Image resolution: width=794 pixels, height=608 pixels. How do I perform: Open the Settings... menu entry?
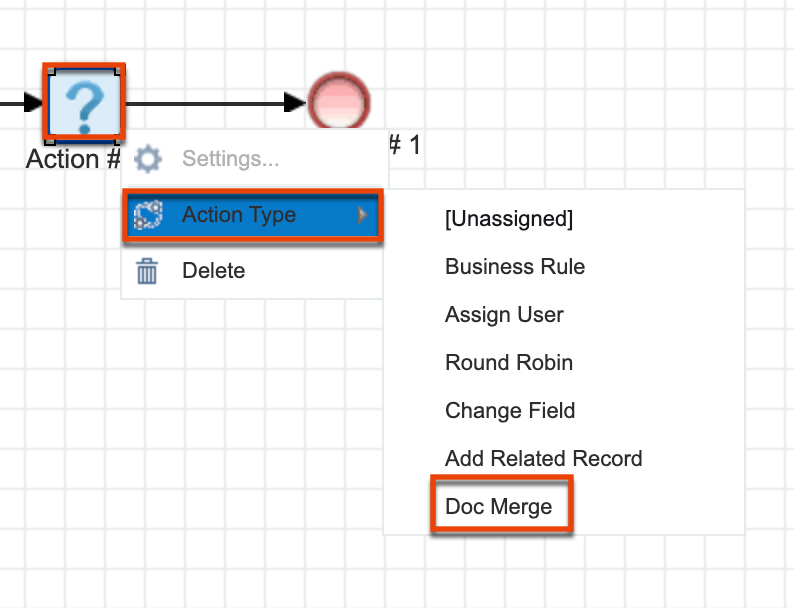pos(230,159)
